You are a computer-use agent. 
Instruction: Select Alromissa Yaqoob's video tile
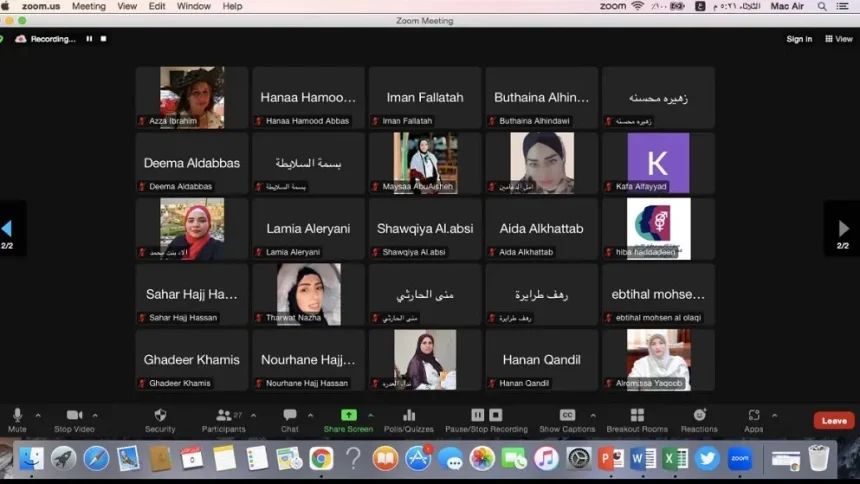point(658,360)
